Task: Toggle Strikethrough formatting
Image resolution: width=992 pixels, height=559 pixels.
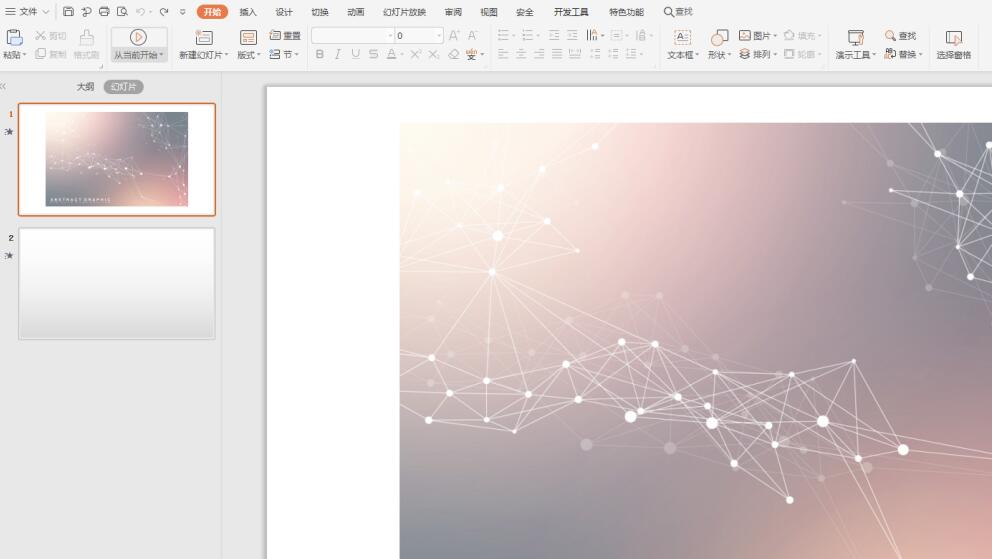Action: (373, 54)
